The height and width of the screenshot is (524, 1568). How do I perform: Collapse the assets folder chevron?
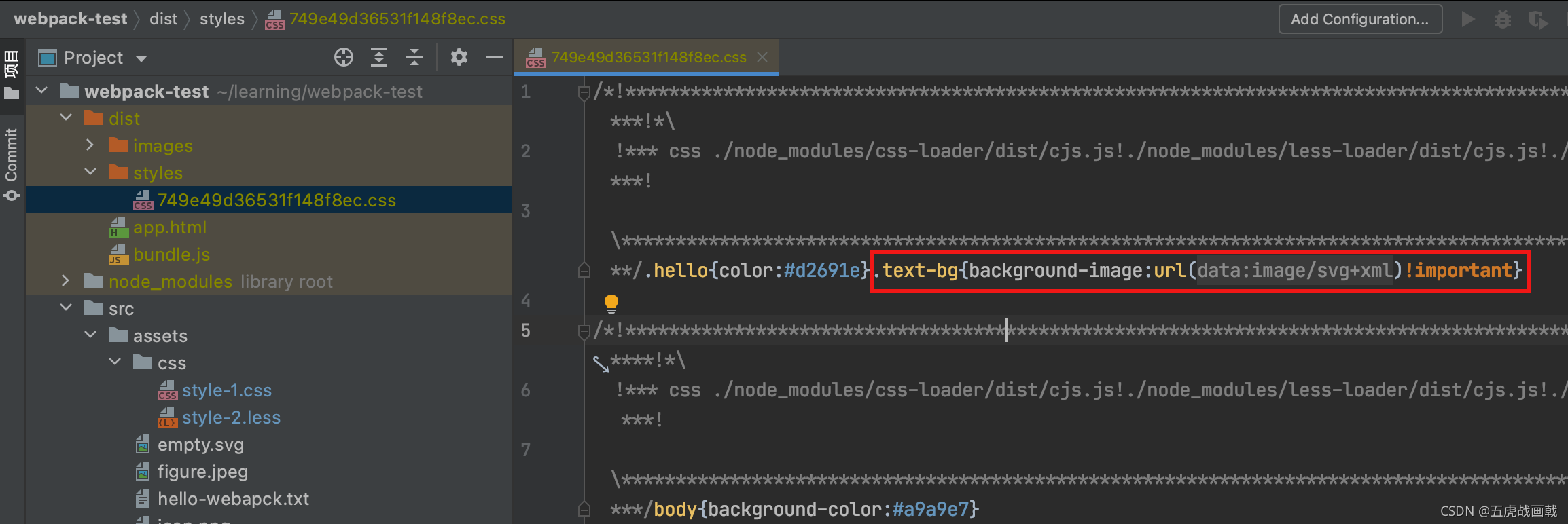[x=90, y=335]
